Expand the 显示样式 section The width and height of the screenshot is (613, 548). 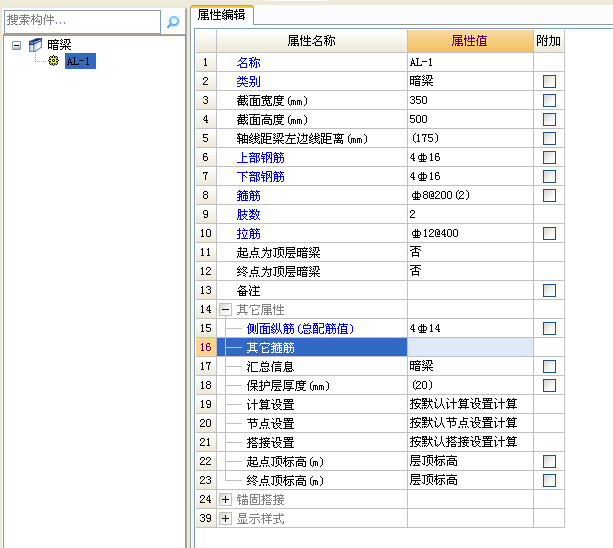pos(226,518)
